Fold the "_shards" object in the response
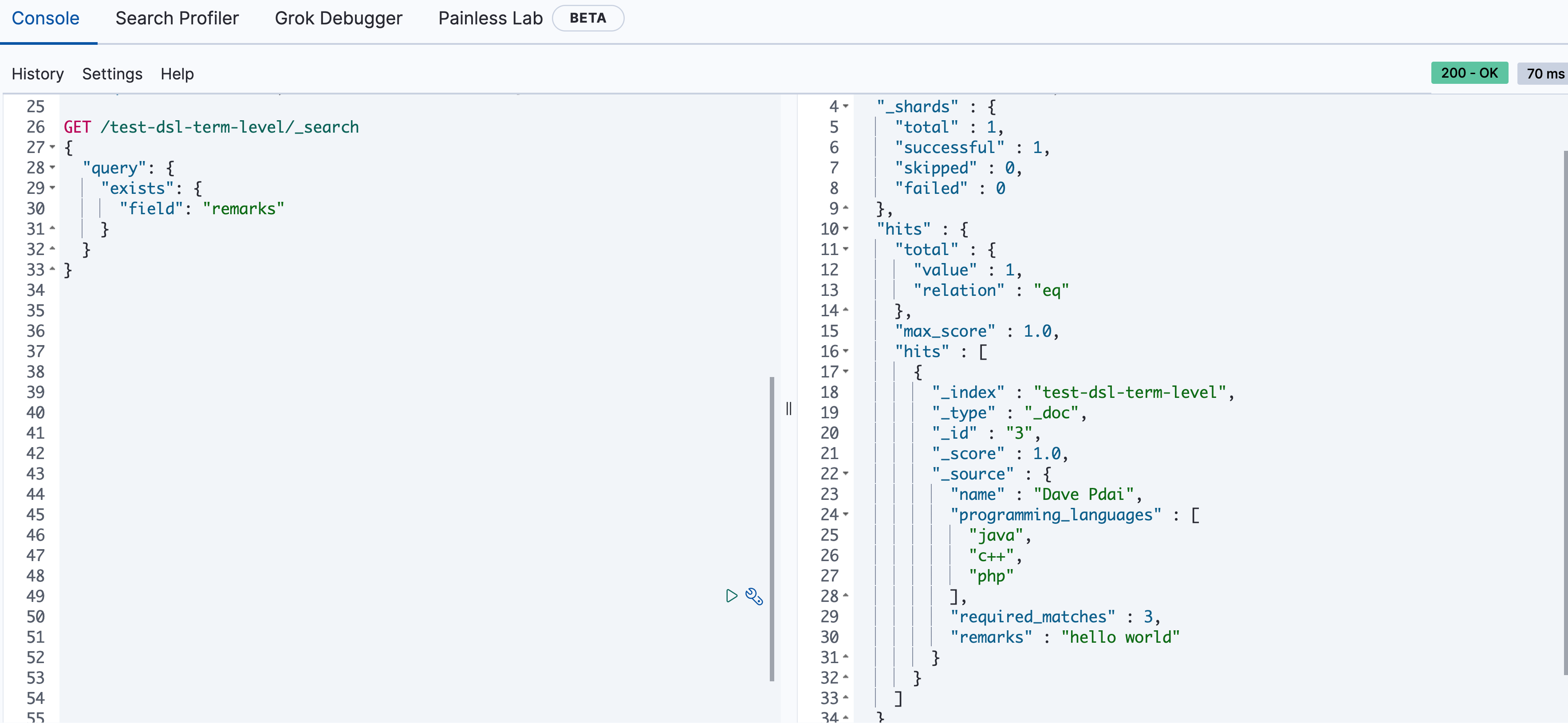The width and height of the screenshot is (1568, 723). 846,106
